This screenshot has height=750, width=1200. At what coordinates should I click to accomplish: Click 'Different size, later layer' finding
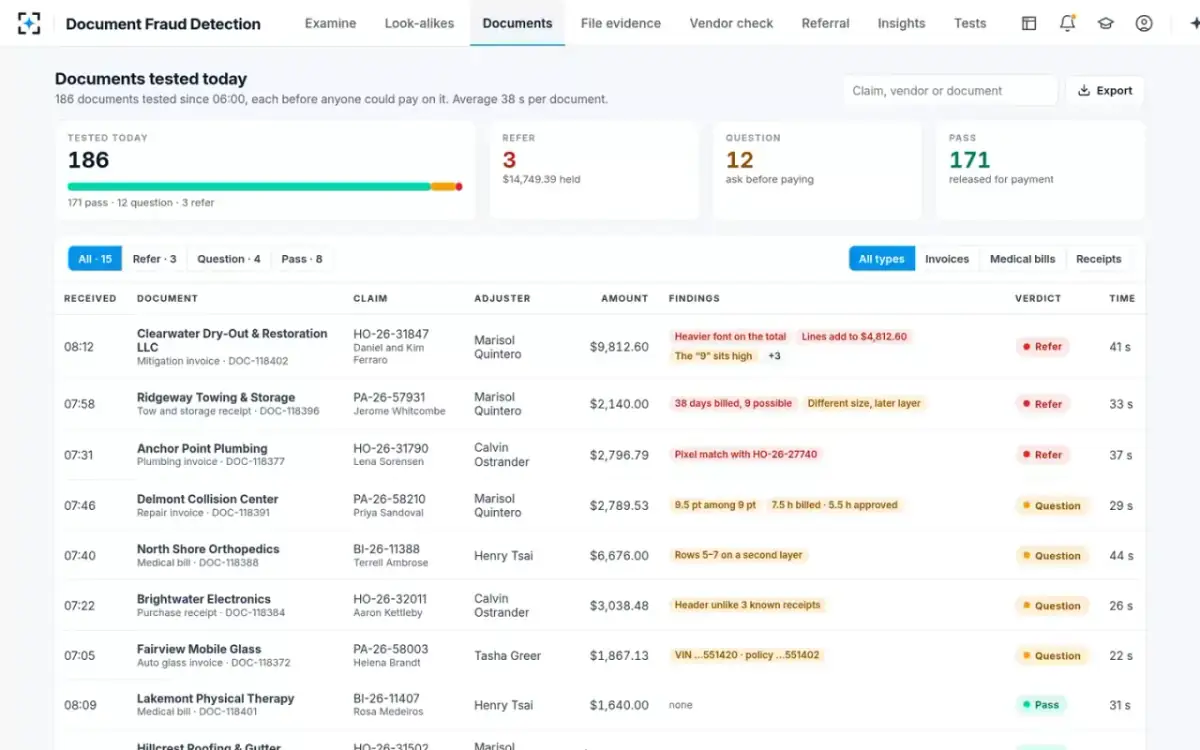864,403
